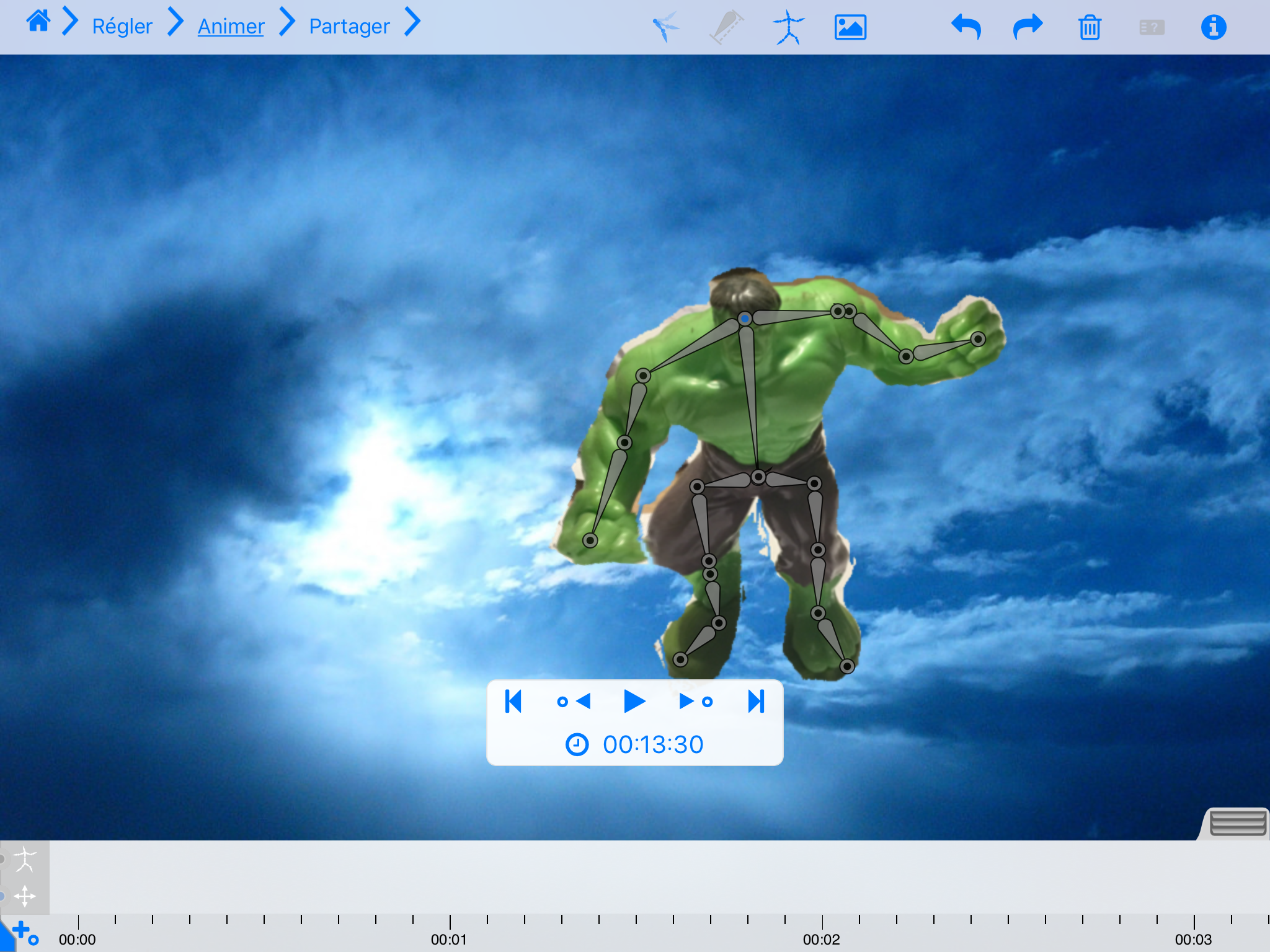This screenshot has width=1270, height=952.
Task: Tap the chevron between Animer and Partager
Action: 287,22
